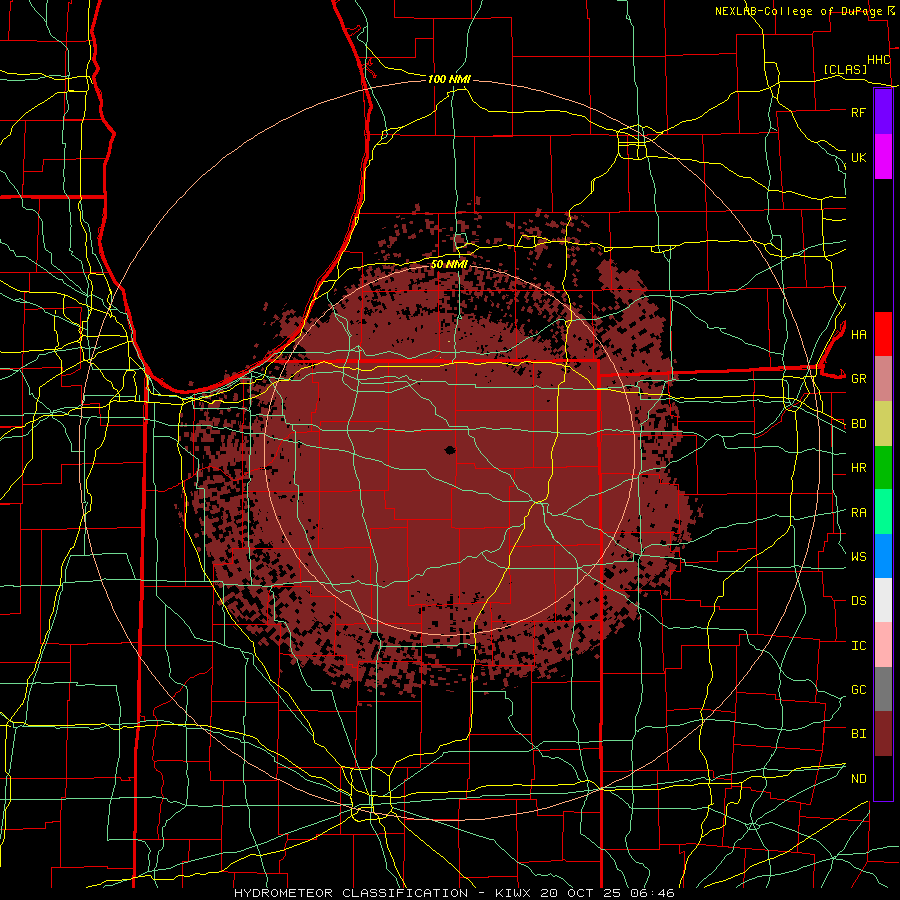
Task: Click the BD legend label
Action: (858, 424)
